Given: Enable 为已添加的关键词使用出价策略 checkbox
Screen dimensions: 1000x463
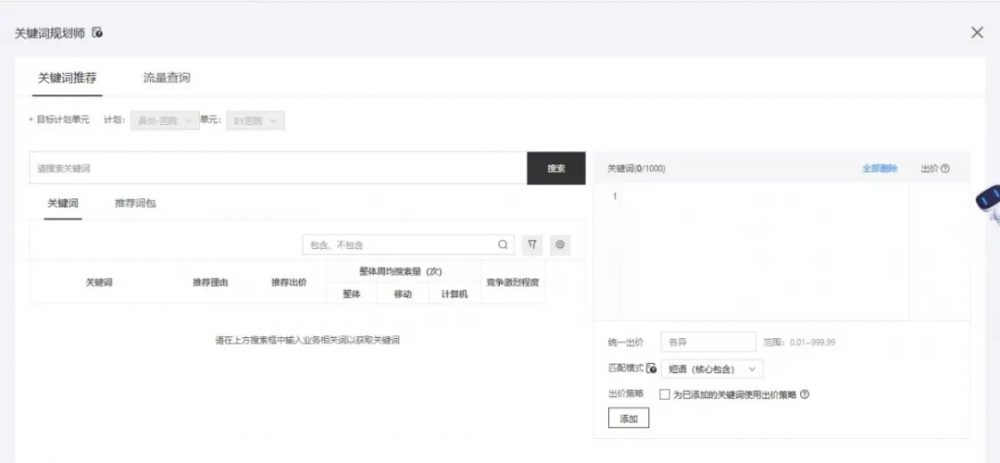Looking at the screenshot, I should pyautogui.click(x=665, y=394).
